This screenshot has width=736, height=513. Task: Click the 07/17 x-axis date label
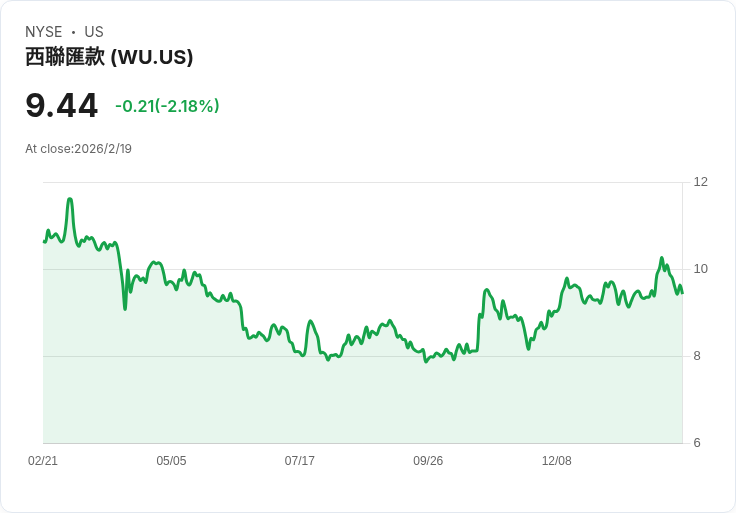click(x=299, y=460)
